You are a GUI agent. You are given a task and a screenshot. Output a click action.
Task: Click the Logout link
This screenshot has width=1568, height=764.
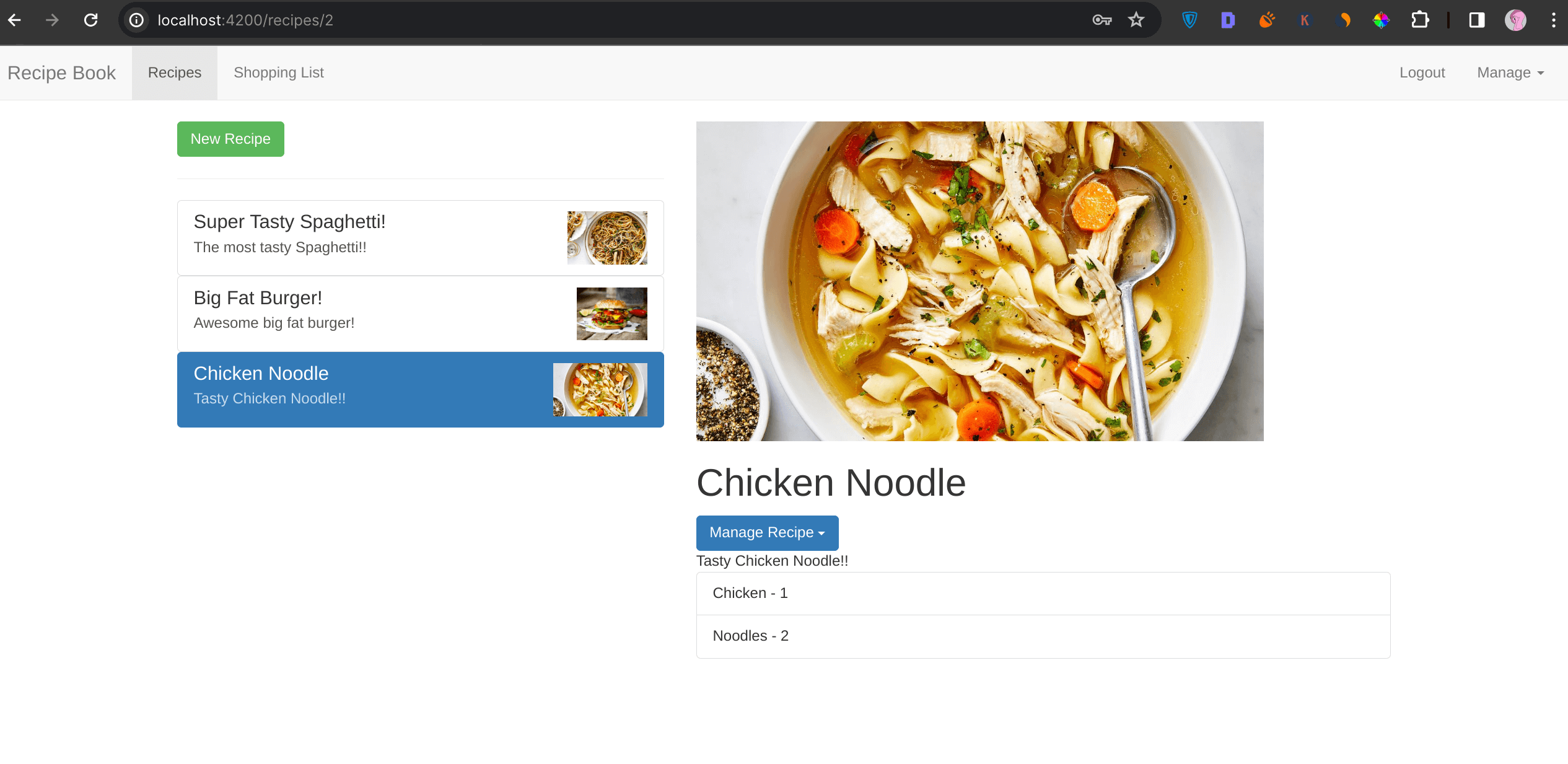[1421, 72]
